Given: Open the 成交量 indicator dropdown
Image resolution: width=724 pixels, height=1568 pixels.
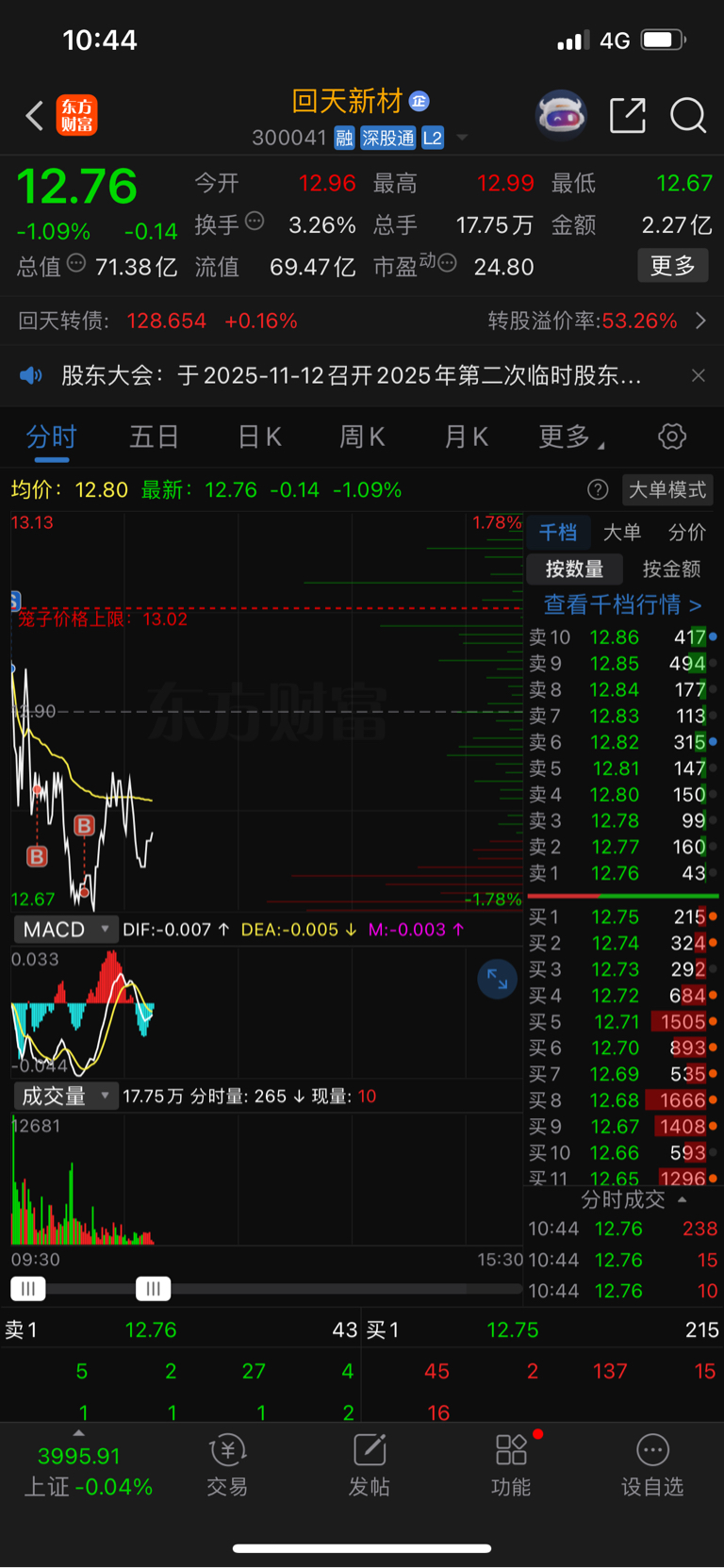Looking at the screenshot, I should [x=65, y=1096].
